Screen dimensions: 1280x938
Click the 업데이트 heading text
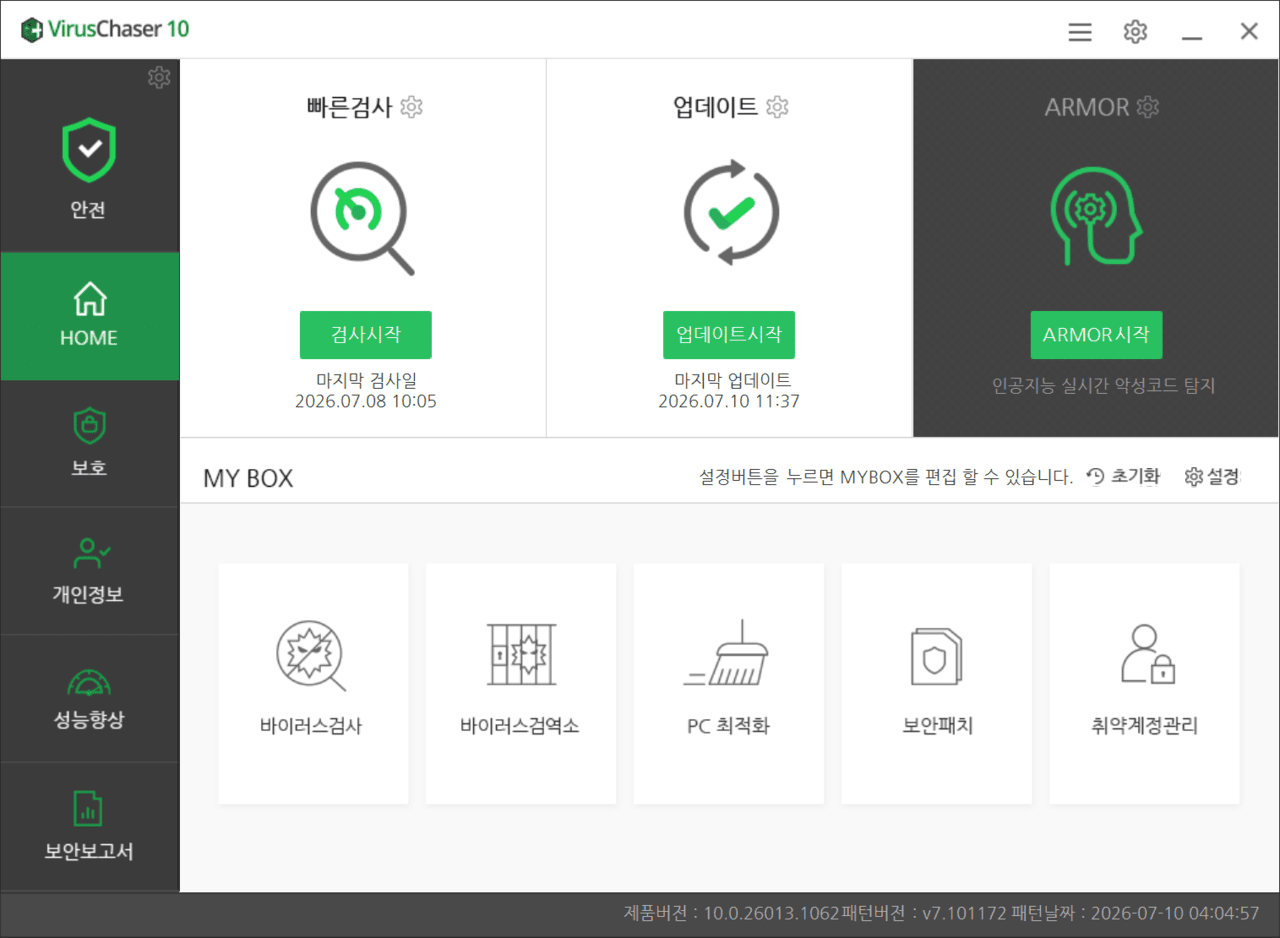(716, 107)
